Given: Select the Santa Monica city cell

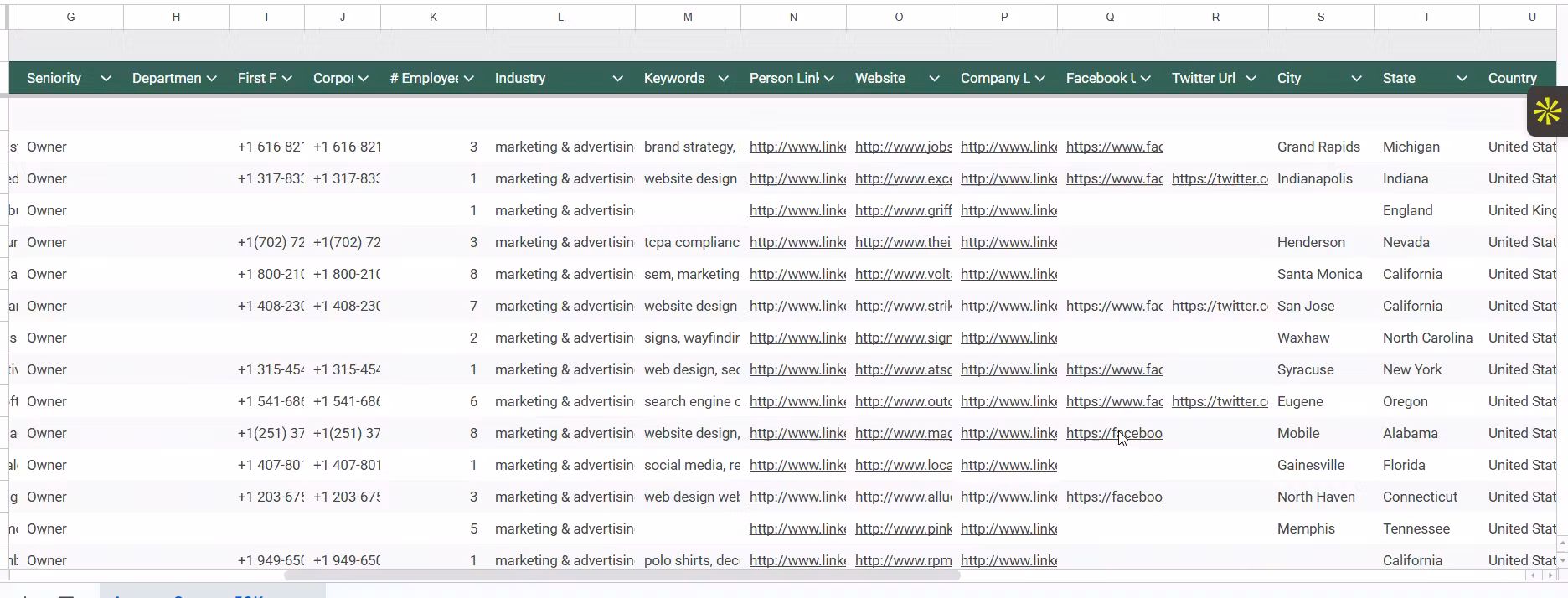Looking at the screenshot, I should tap(1321, 274).
